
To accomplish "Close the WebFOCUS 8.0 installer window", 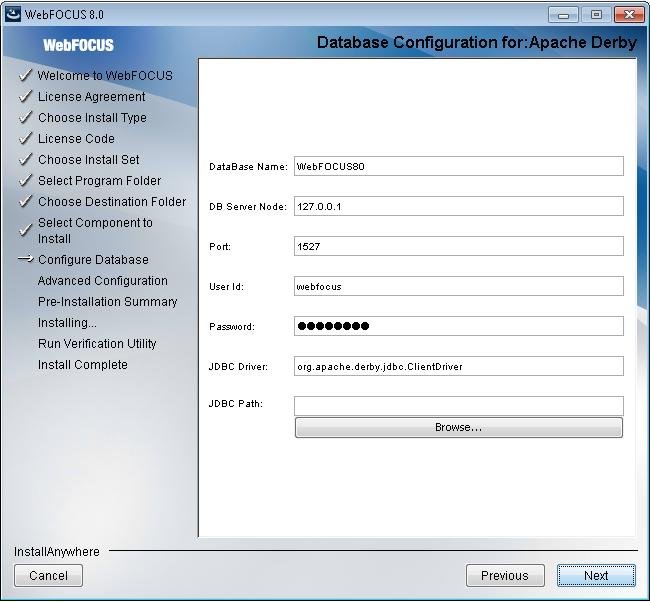I will coord(629,15).
